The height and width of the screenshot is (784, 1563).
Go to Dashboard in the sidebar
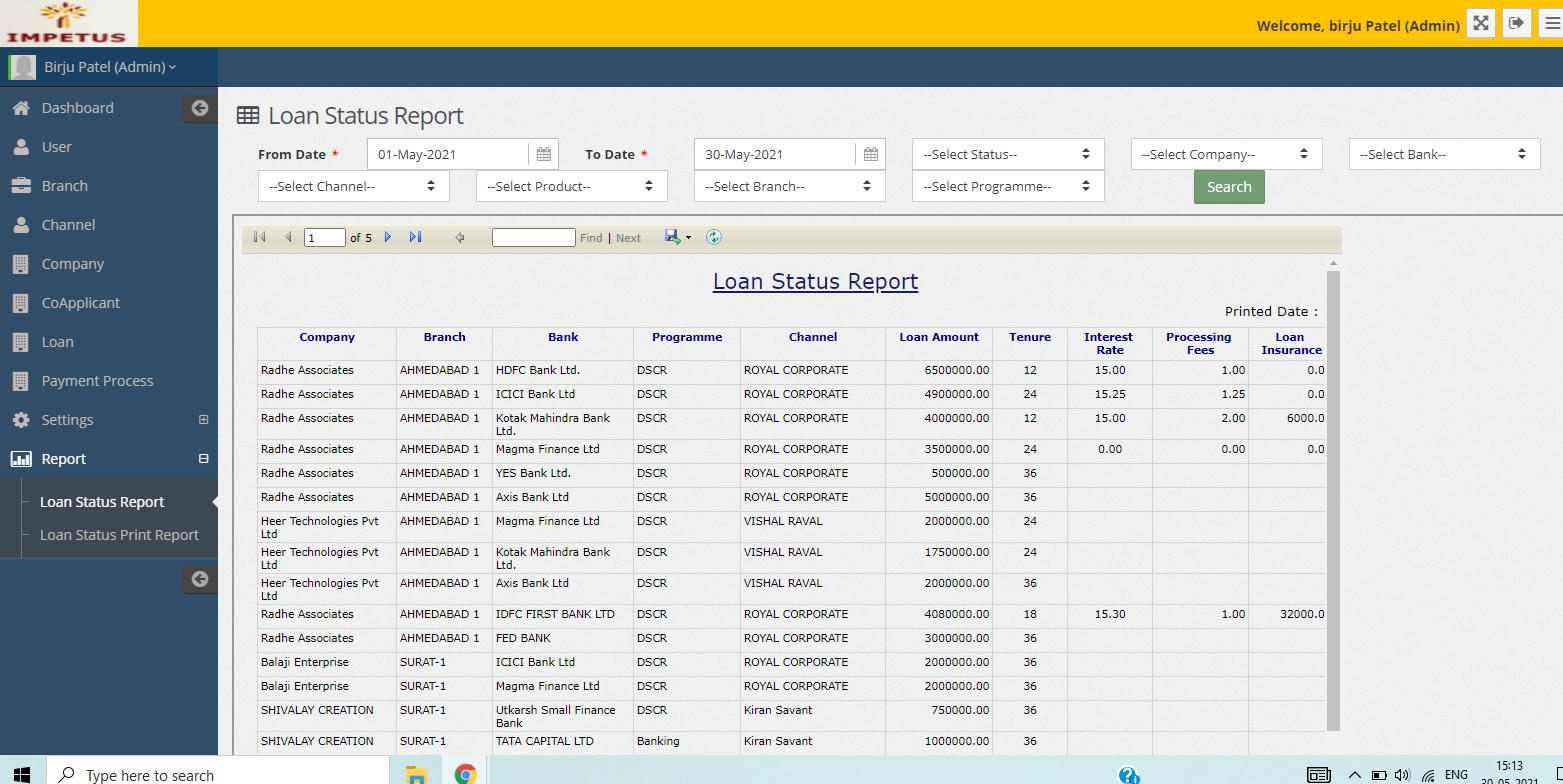coord(77,108)
